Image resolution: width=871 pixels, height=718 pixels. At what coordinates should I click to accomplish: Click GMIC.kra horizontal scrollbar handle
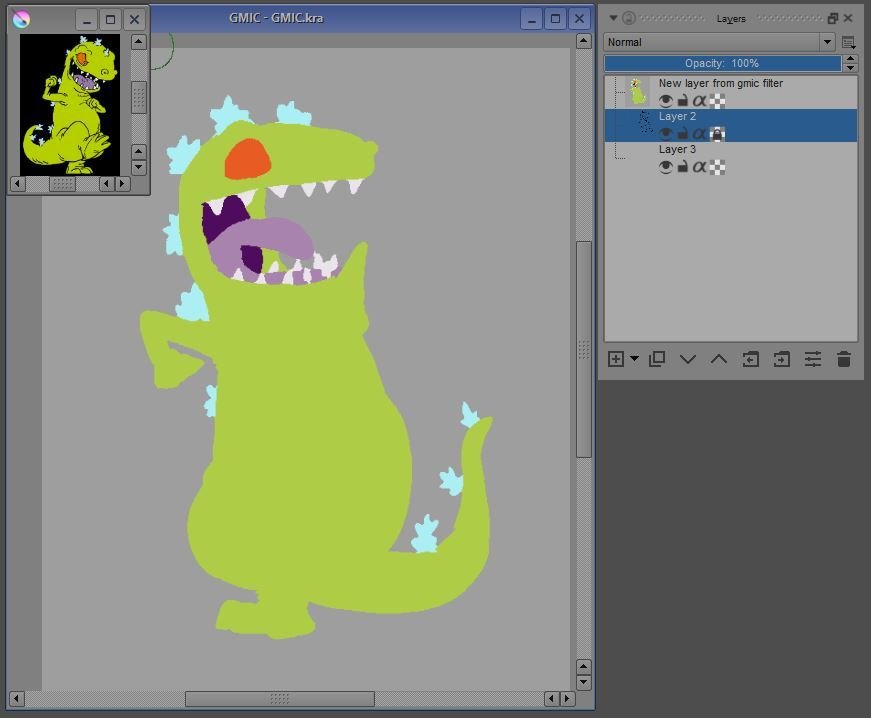279,699
